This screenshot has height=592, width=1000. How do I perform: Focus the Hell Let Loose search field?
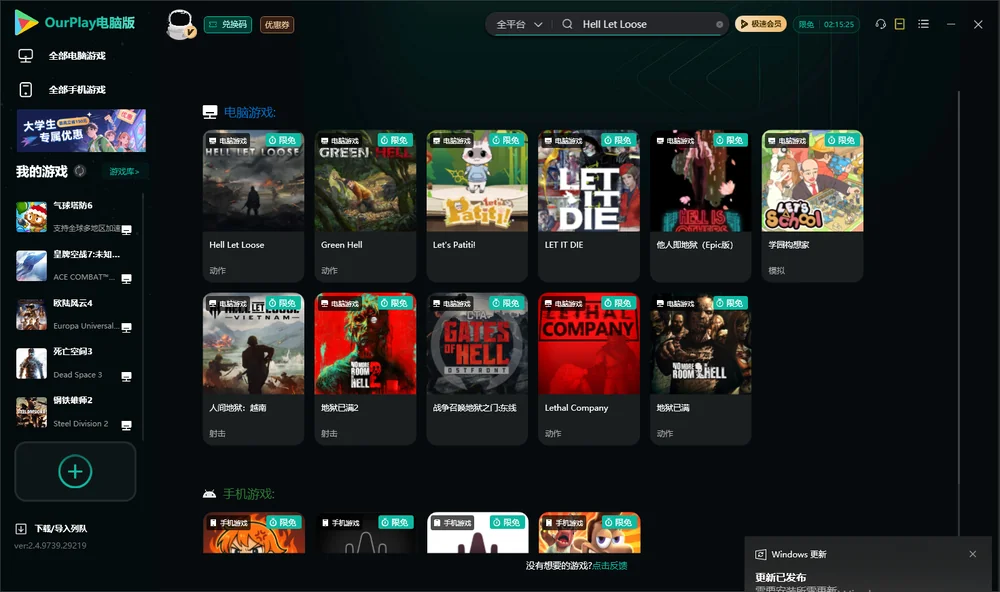pyautogui.click(x=644, y=24)
